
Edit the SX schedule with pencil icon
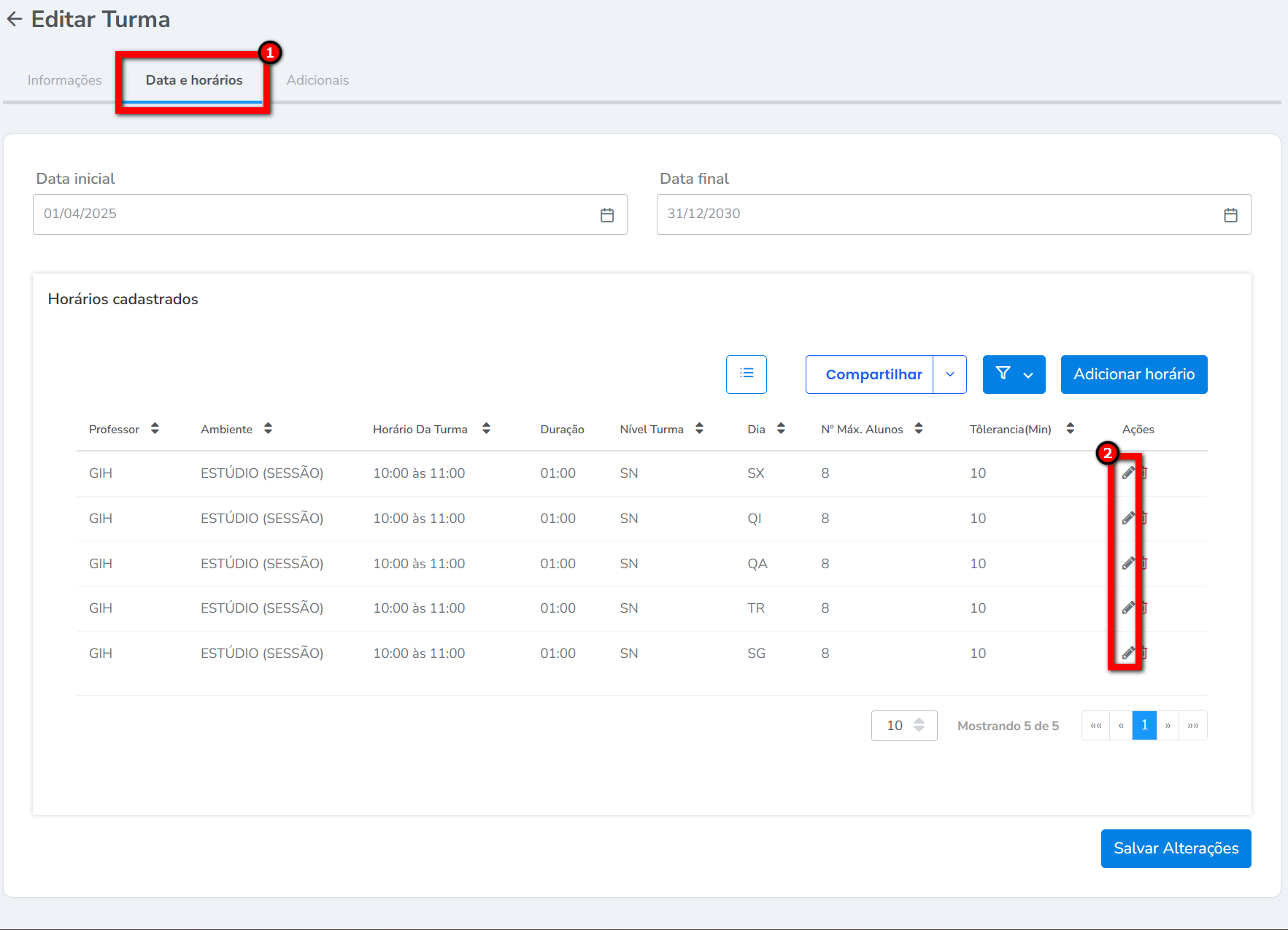pyautogui.click(x=1127, y=473)
